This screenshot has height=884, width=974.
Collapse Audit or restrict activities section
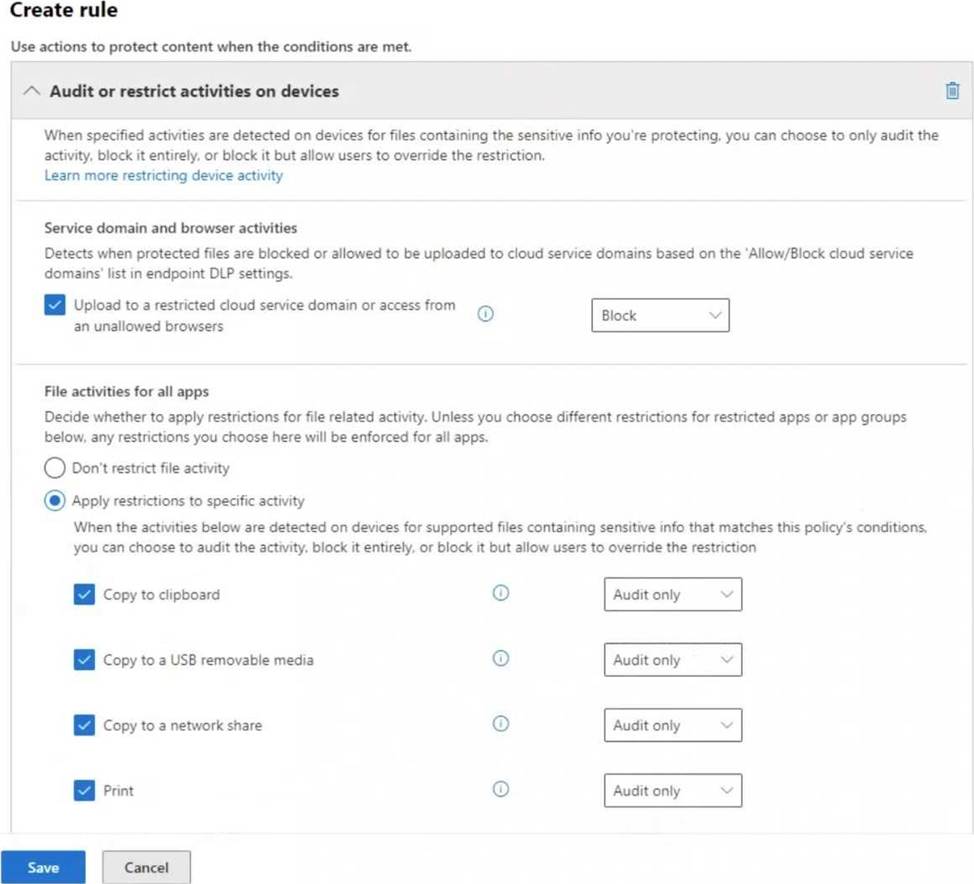tap(31, 91)
